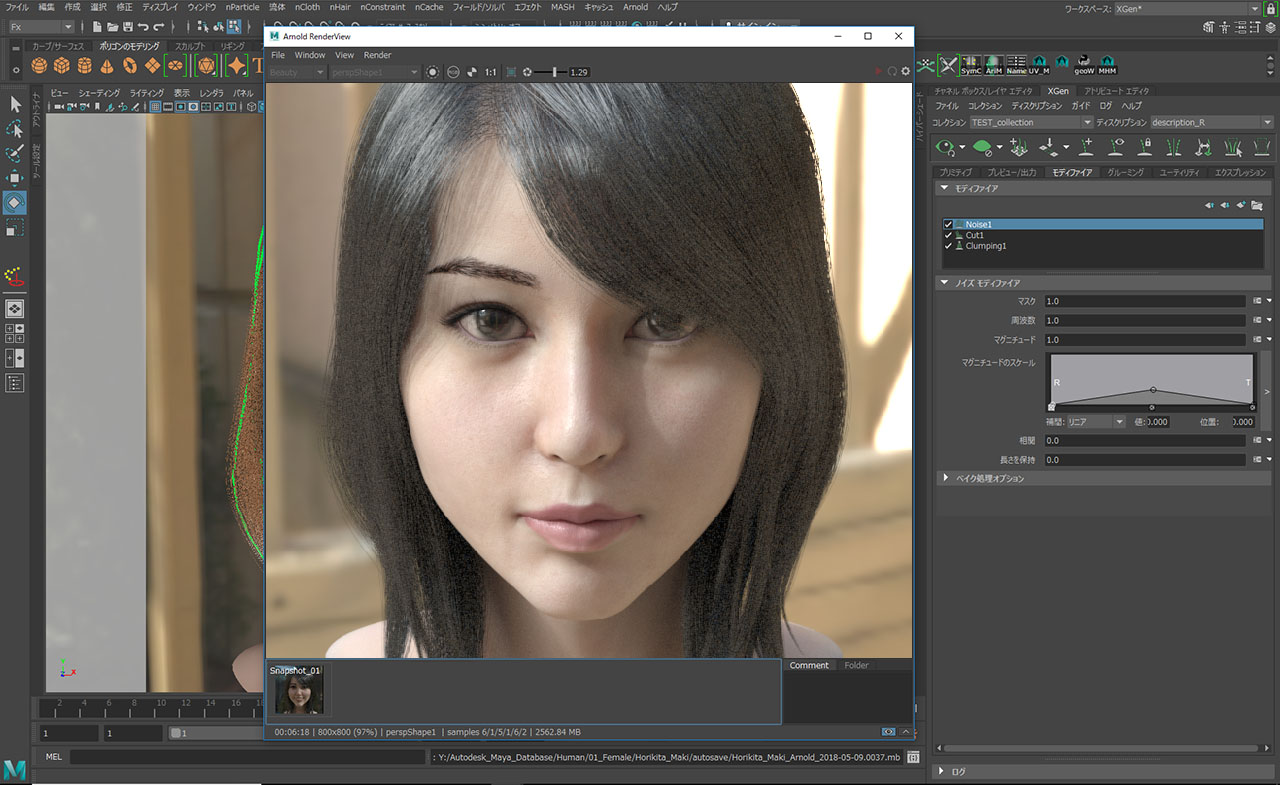Screen dimensions: 1280x785
Task: Adjust the exposure slider in RenderView
Action: 549,72
